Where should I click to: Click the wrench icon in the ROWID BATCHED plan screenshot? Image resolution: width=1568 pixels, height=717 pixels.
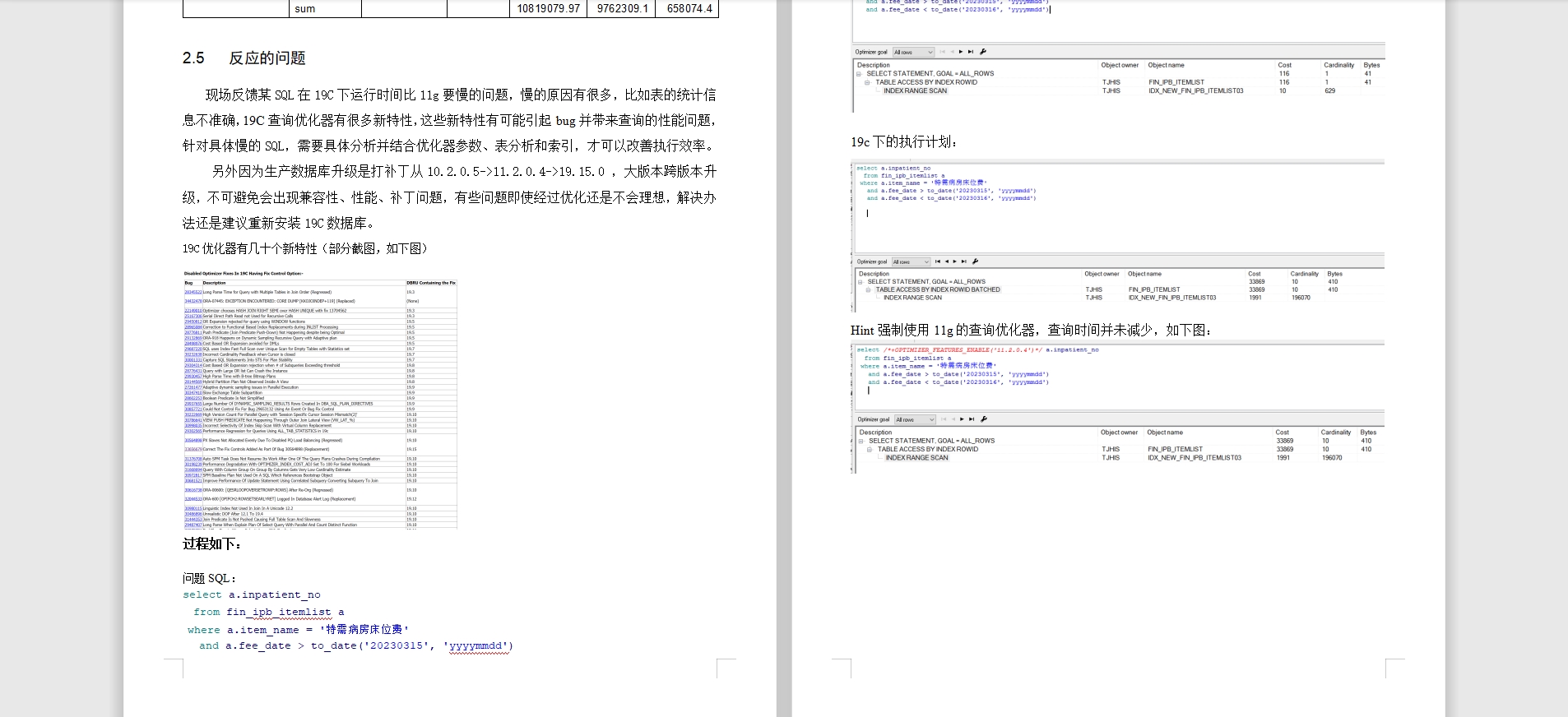click(976, 261)
